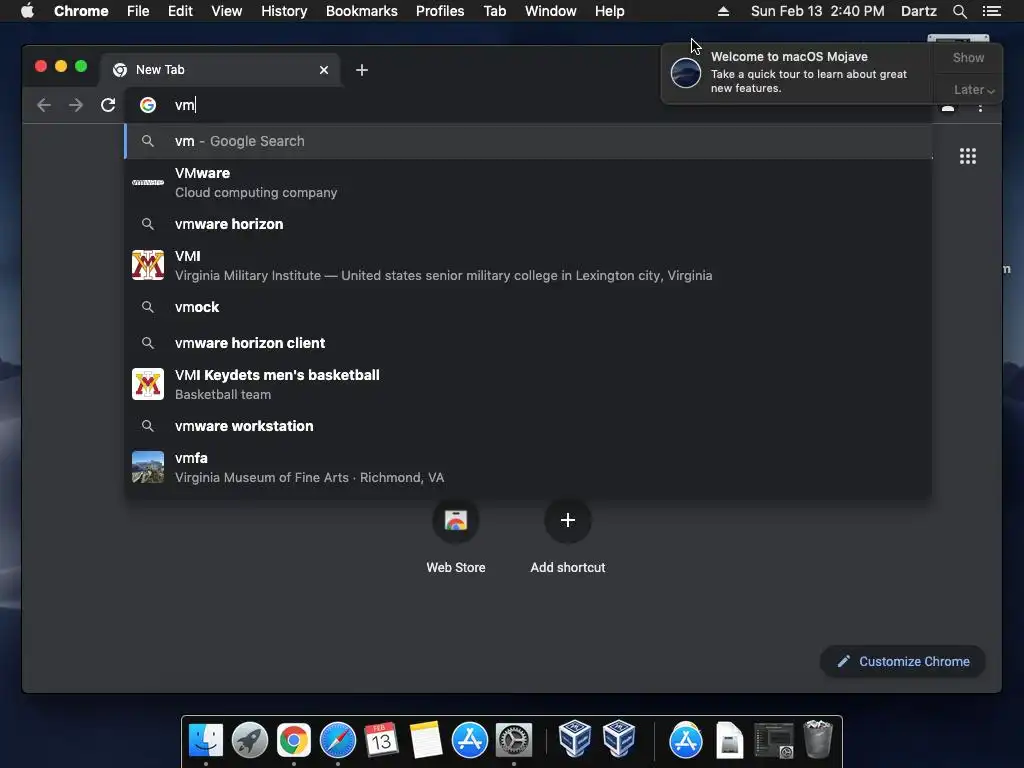
Task: Expand the Later dropdown on notification
Action: click(973, 89)
